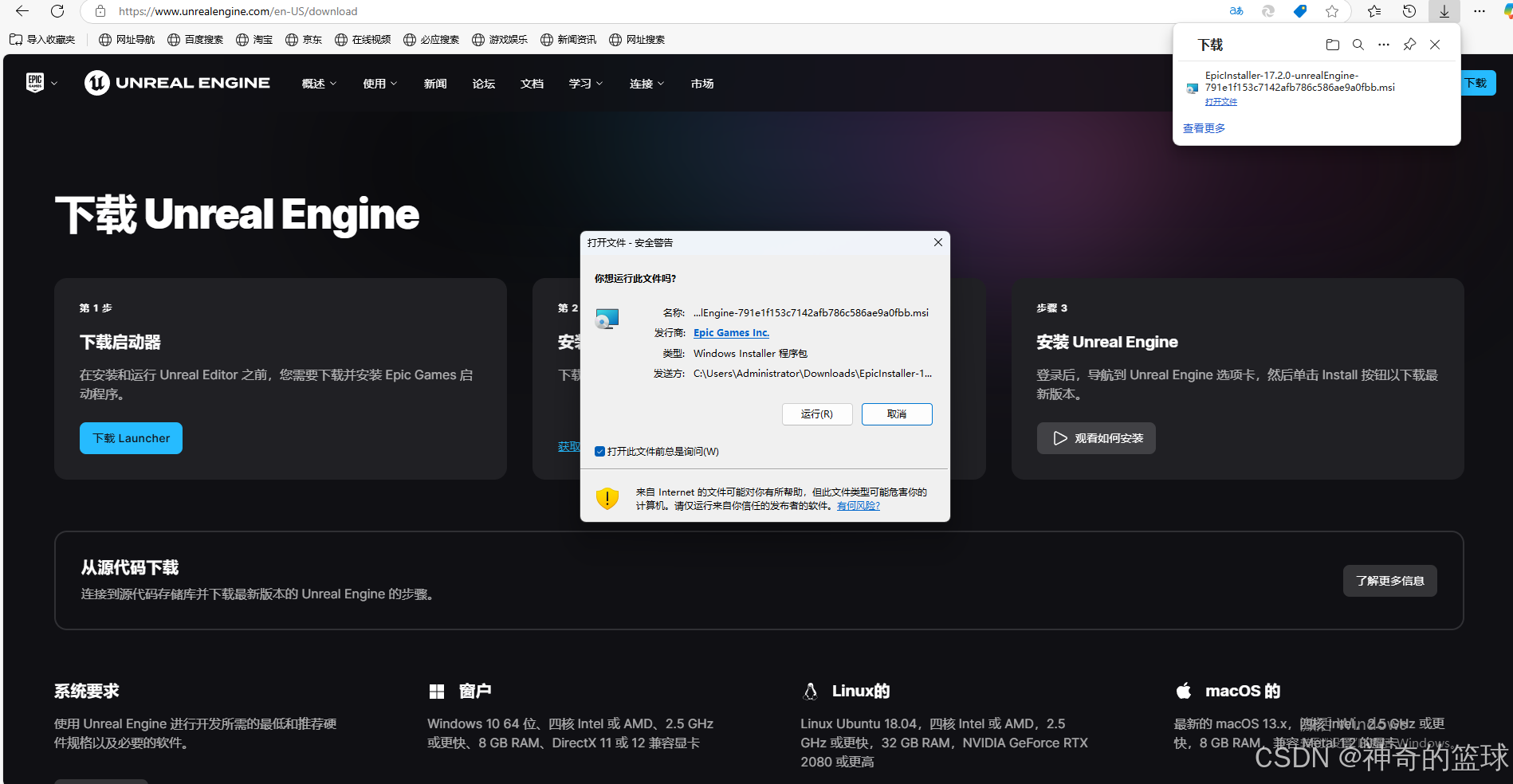Viewport: 1513px width, 784px height.
Task: Reload the page with the refresh icon
Action: point(57,11)
